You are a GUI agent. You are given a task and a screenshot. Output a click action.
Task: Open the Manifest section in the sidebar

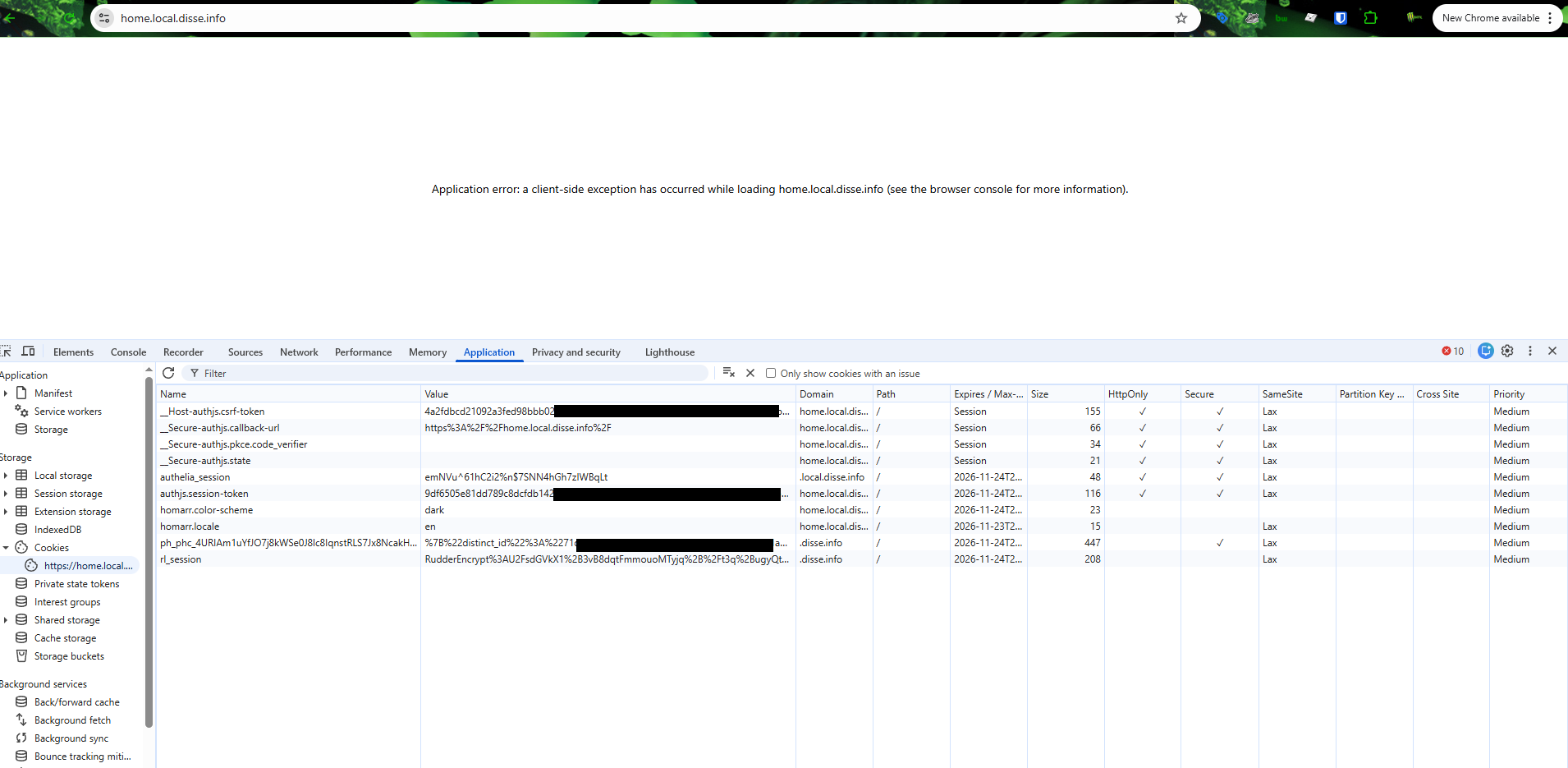[53, 393]
